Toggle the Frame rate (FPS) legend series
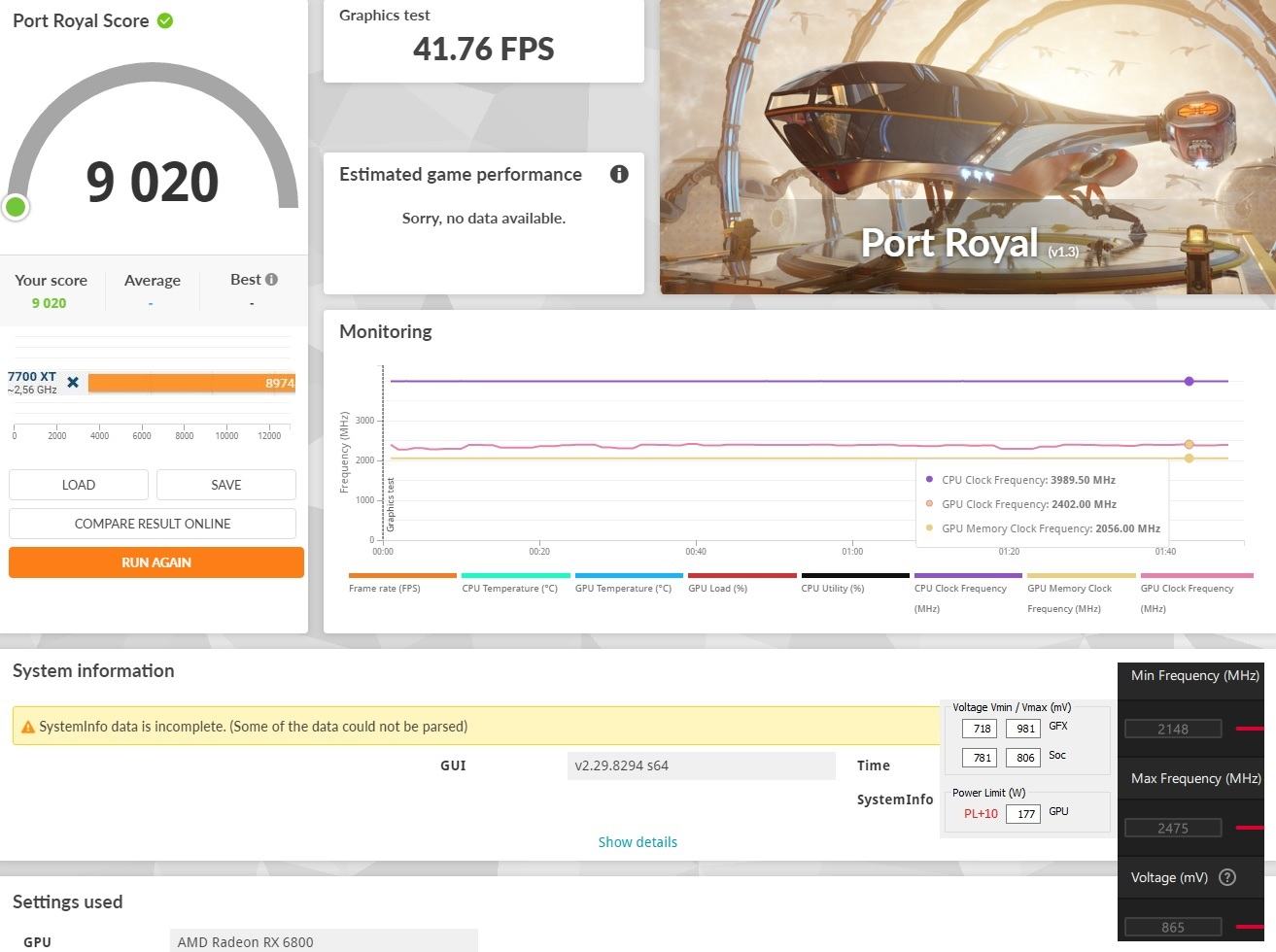 [x=402, y=583]
